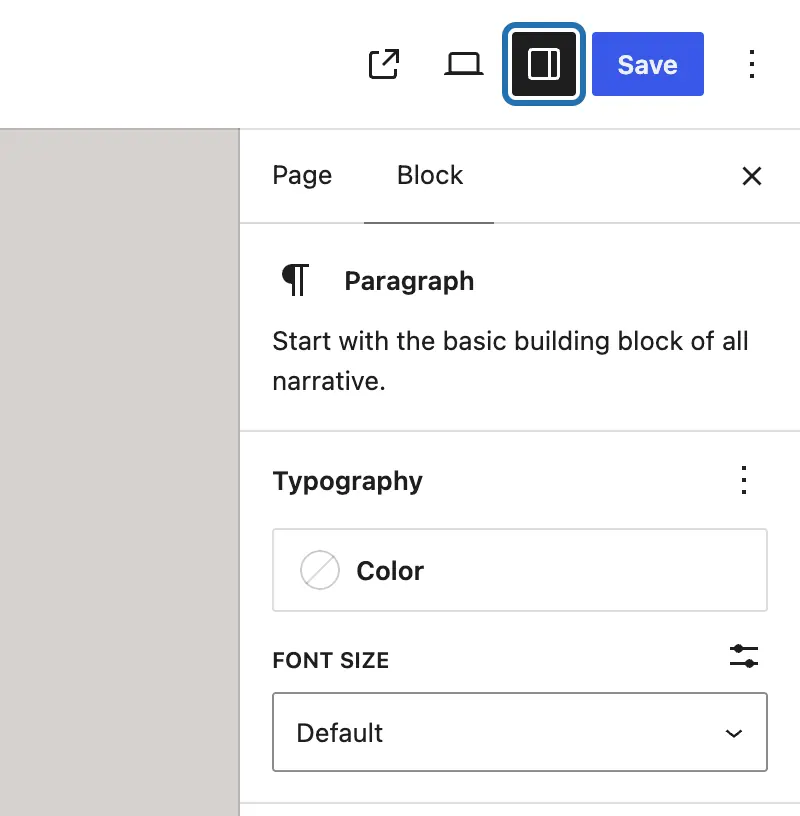Click the Paragraph block title
Image resolution: width=800 pixels, height=816 pixels.
(x=409, y=282)
